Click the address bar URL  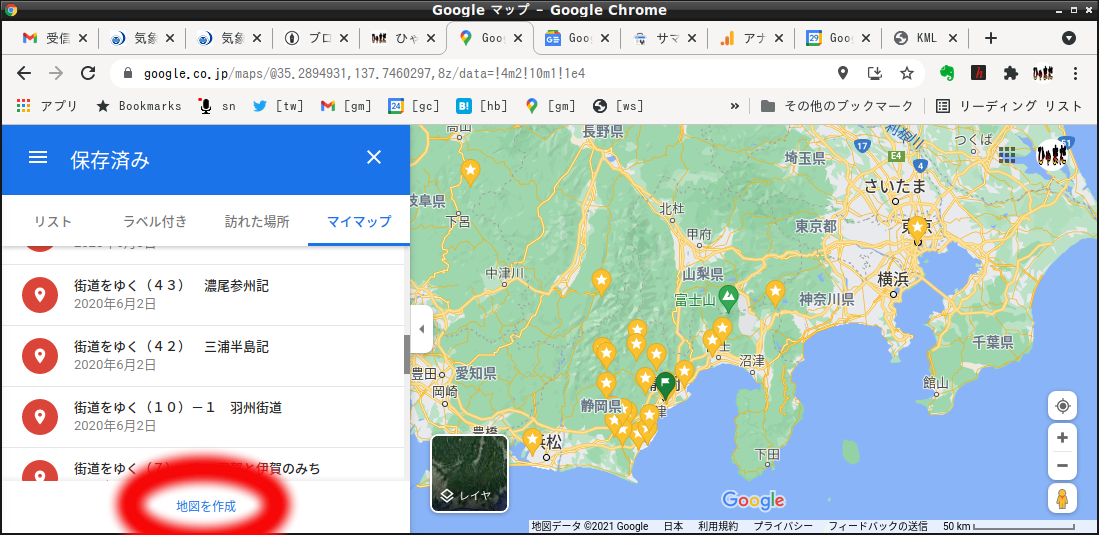coord(364,73)
